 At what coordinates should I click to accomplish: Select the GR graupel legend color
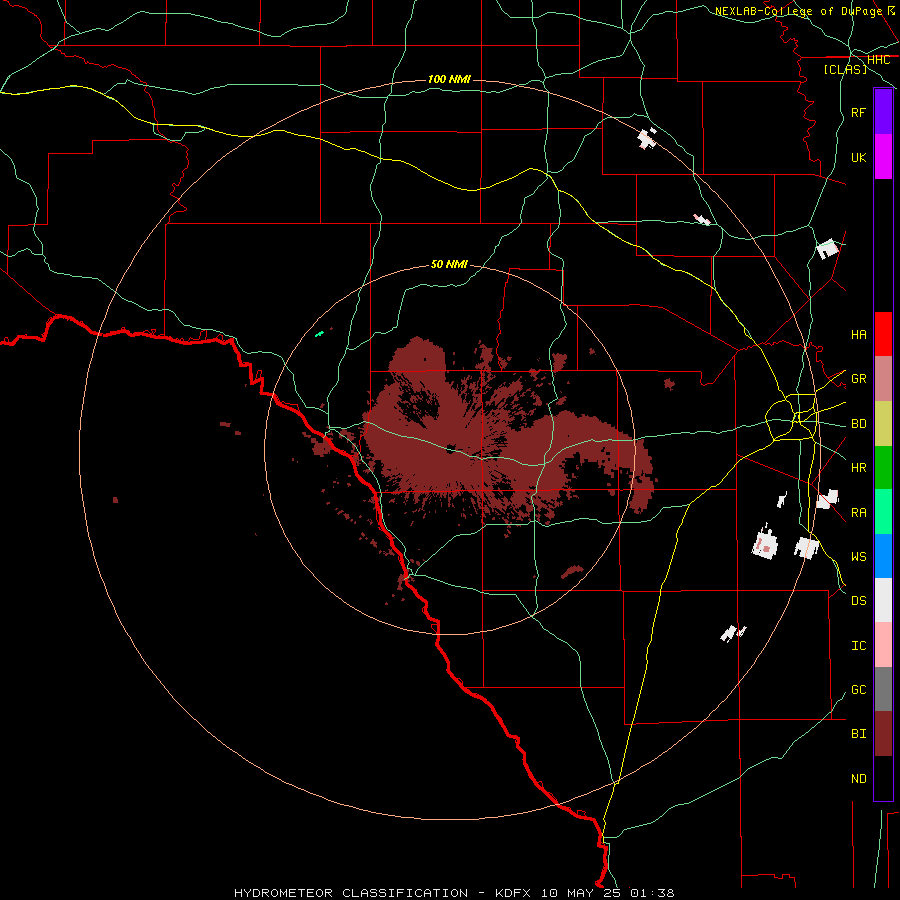coord(883,379)
